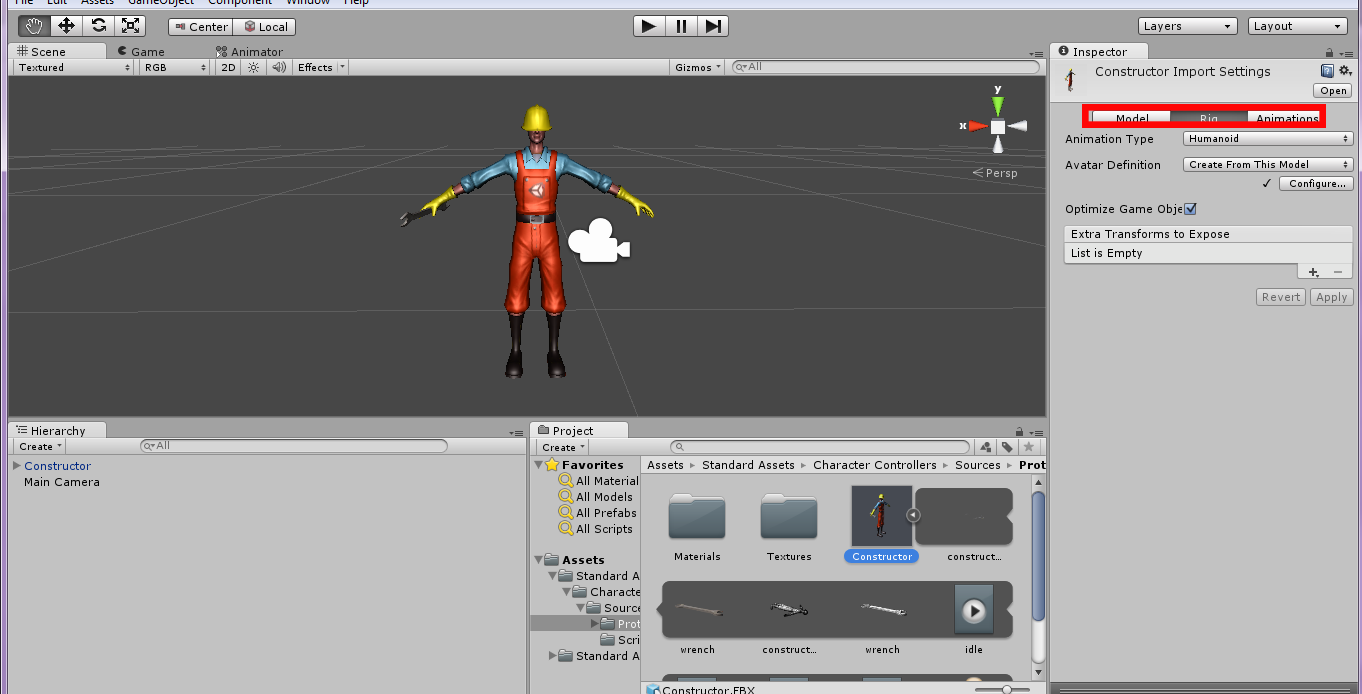Collapse Constructor asset sub-items arrow

[913, 515]
